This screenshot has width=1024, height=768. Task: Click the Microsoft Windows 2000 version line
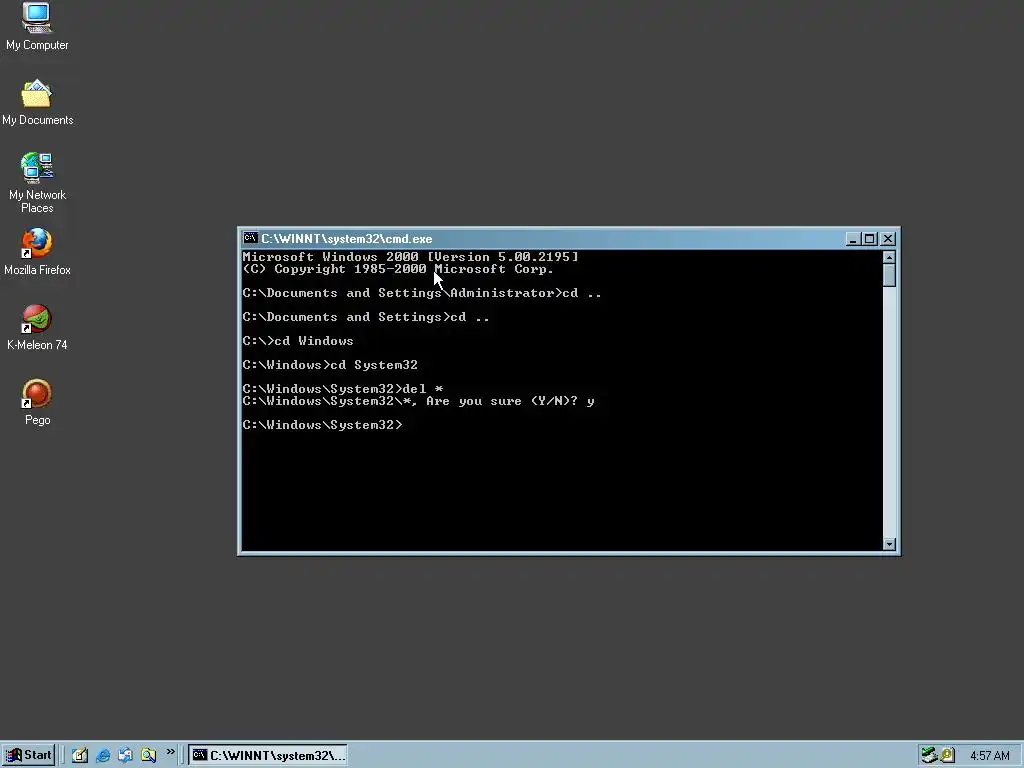tap(410, 257)
